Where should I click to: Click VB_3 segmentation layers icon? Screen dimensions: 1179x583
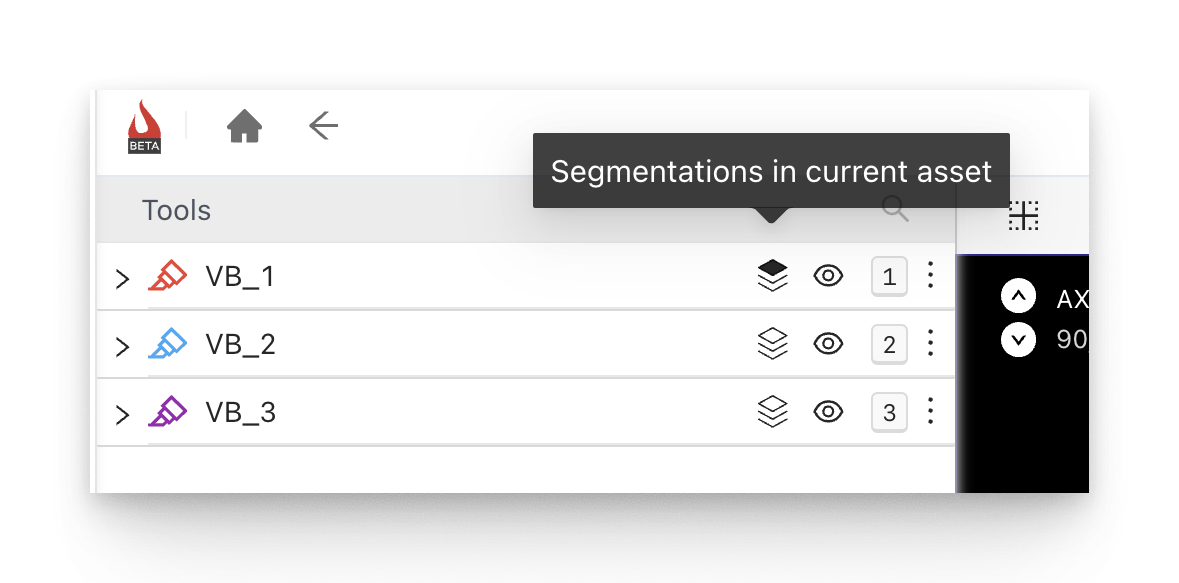772,412
